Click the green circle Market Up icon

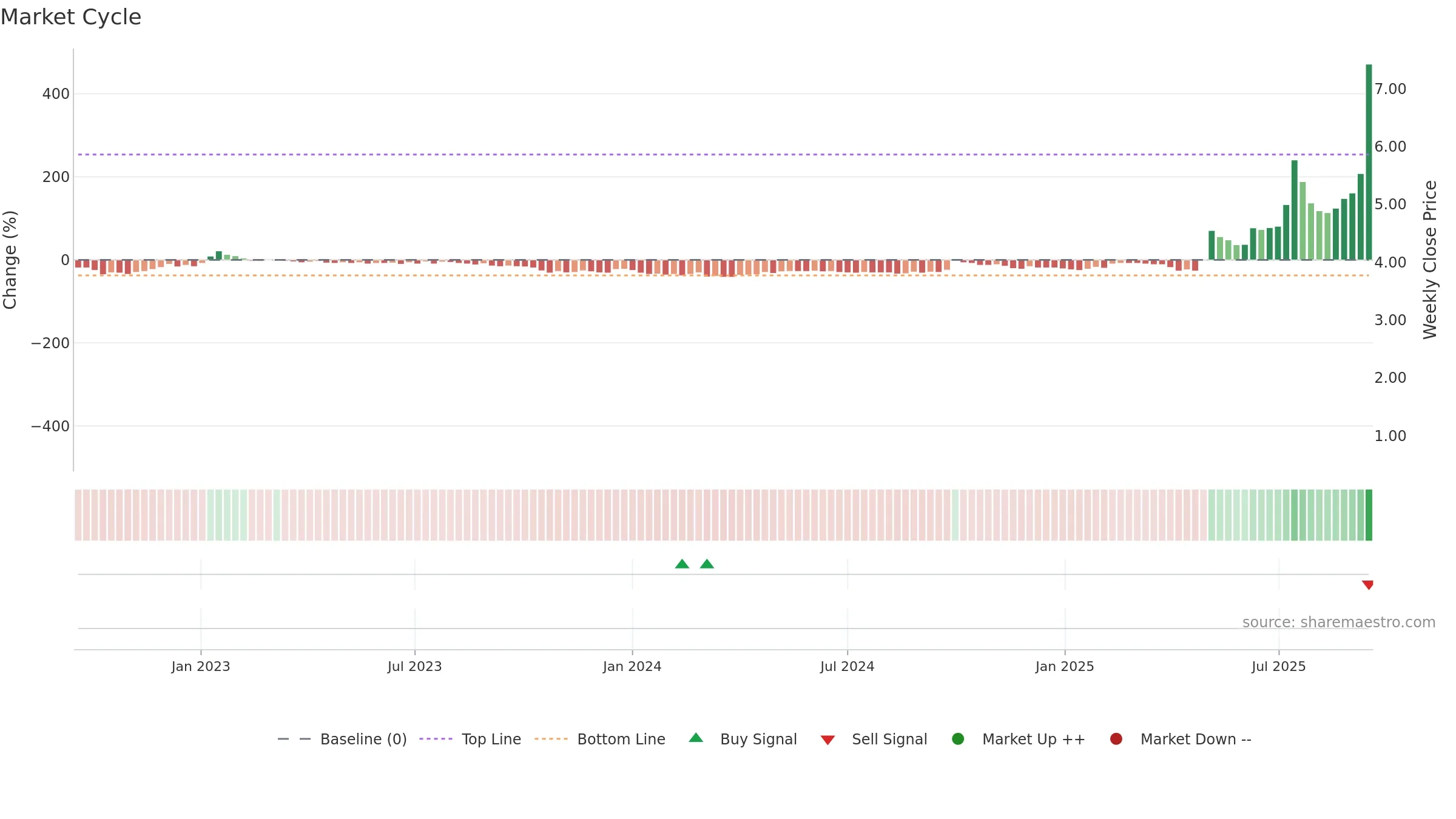958,739
